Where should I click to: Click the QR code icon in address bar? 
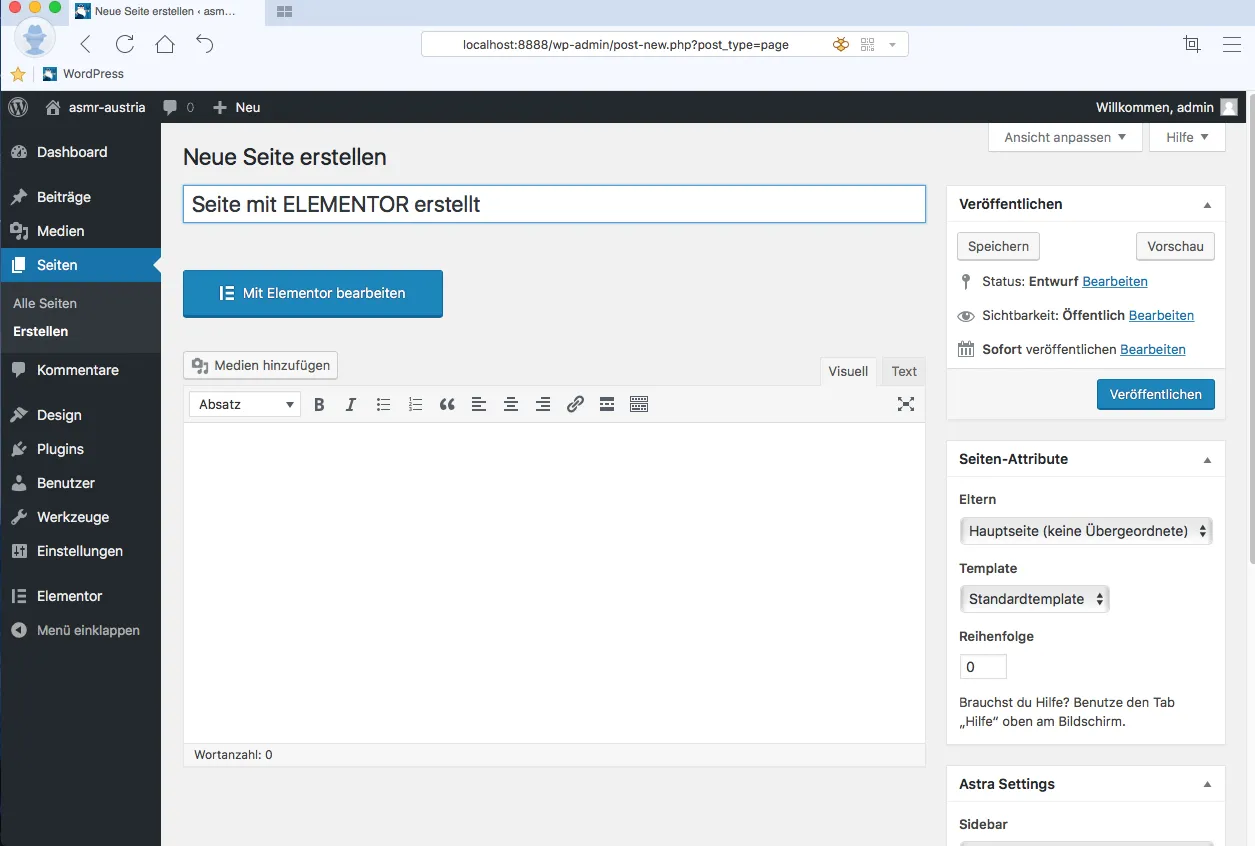tap(867, 44)
